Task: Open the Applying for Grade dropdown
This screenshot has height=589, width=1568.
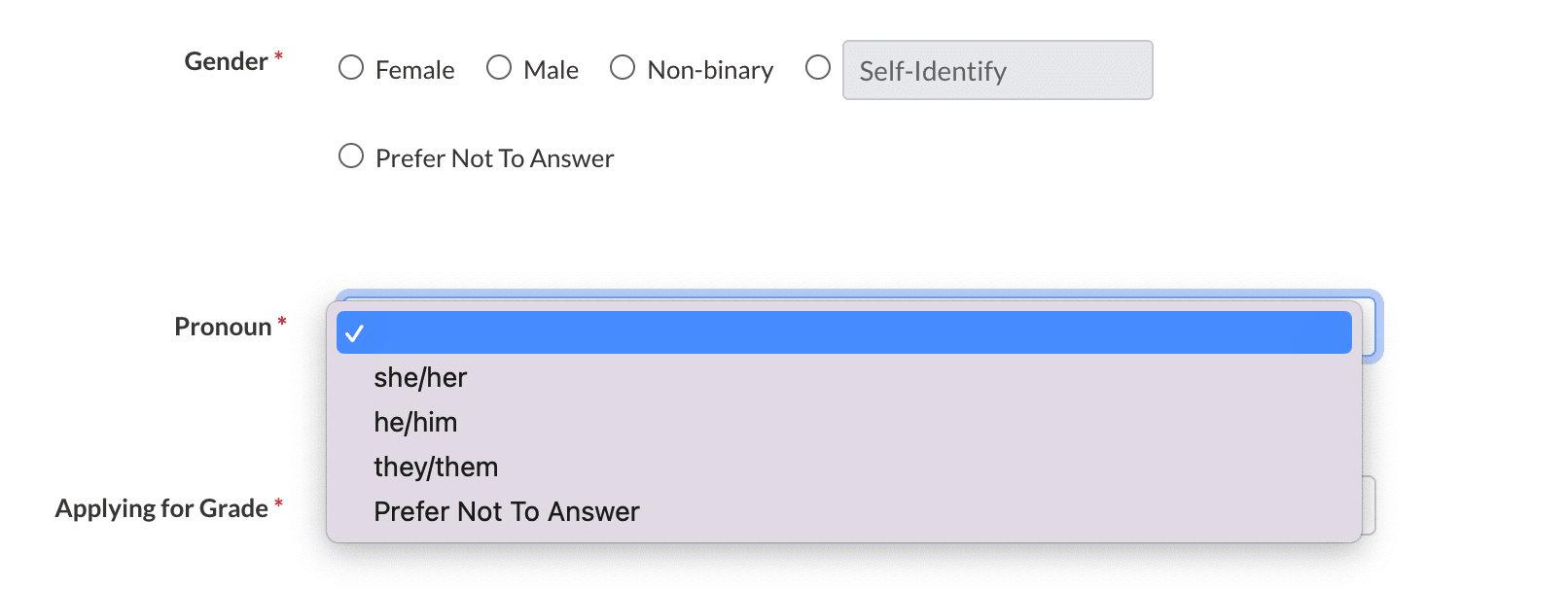Action: pyautogui.click(x=1369, y=505)
